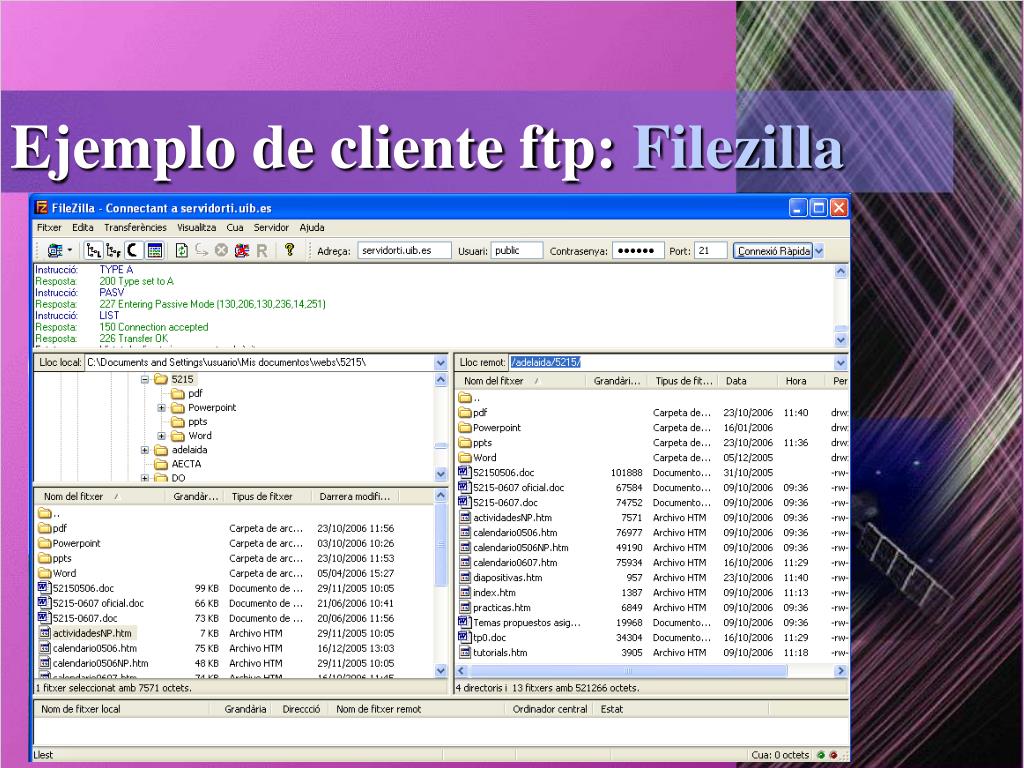Select remote tp0.doc file icon
This screenshot has height=768, width=1024.
coord(464,637)
